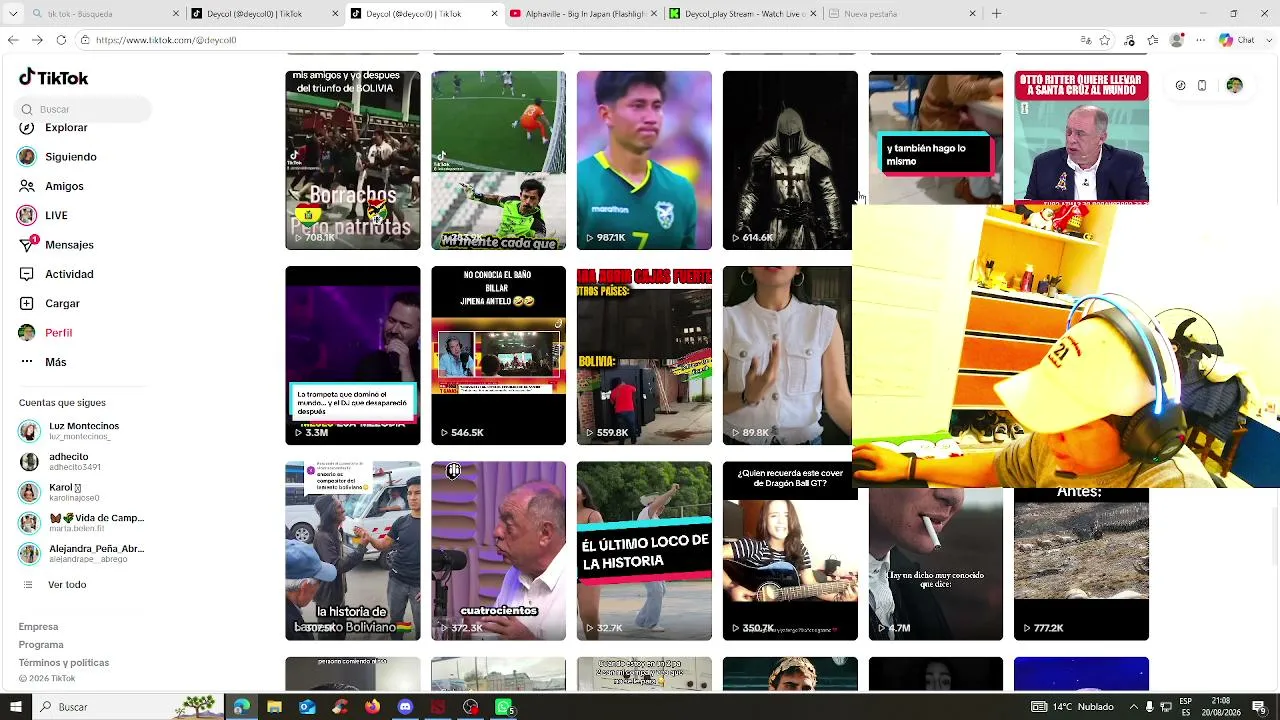
Task: Switch to the first Deycol TikTok tab
Action: pyautogui.click(x=265, y=14)
